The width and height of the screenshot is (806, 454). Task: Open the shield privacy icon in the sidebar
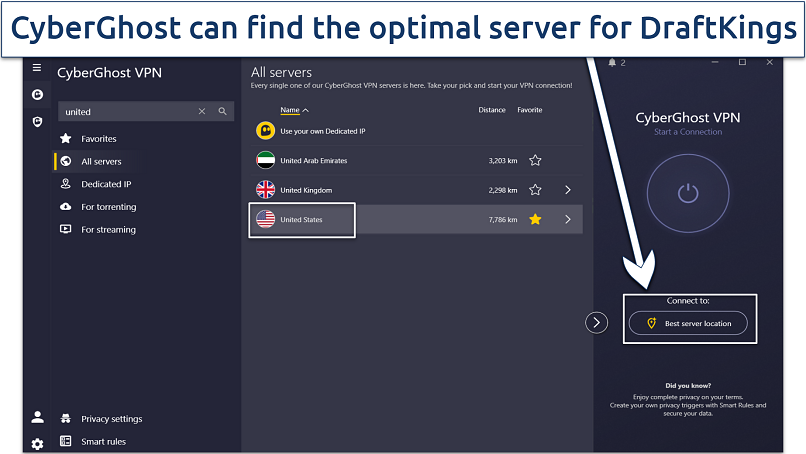pyautogui.click(x=37, y=121)
